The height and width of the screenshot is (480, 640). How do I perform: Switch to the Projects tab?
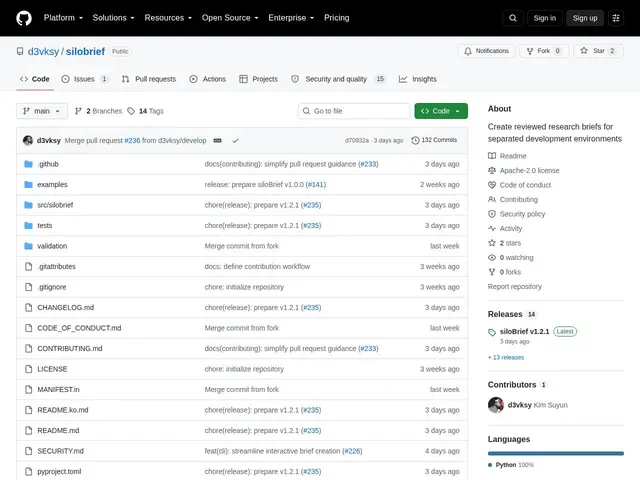click(x=258, y=79)
